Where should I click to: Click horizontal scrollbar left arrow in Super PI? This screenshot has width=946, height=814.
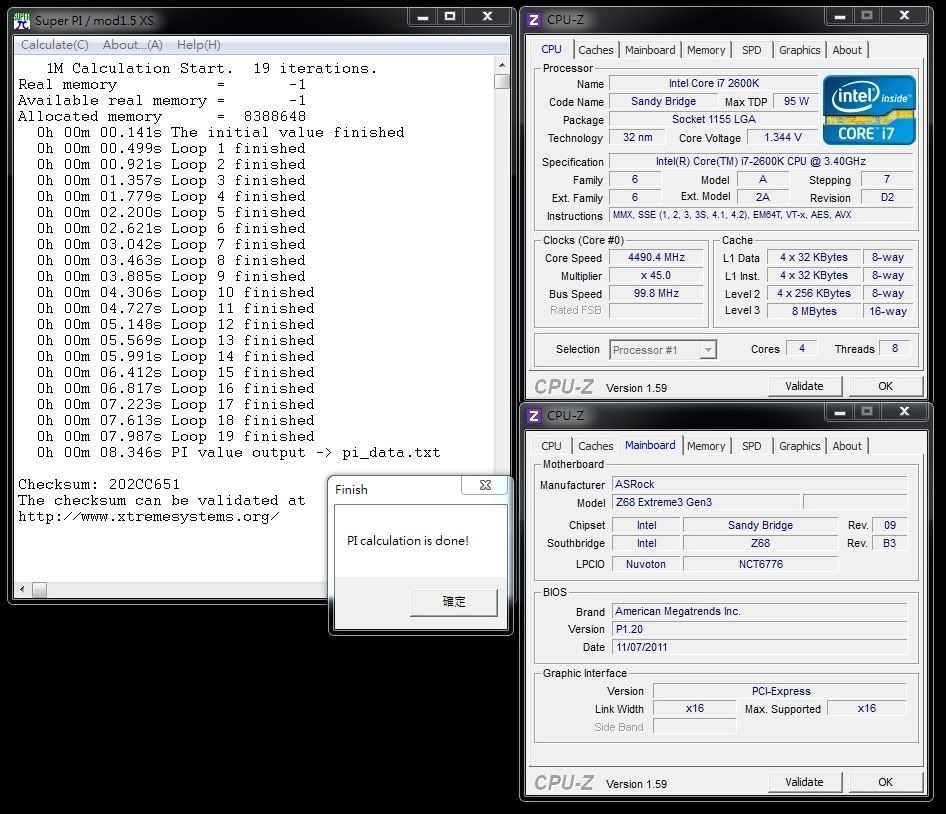(x=22, y=589)
